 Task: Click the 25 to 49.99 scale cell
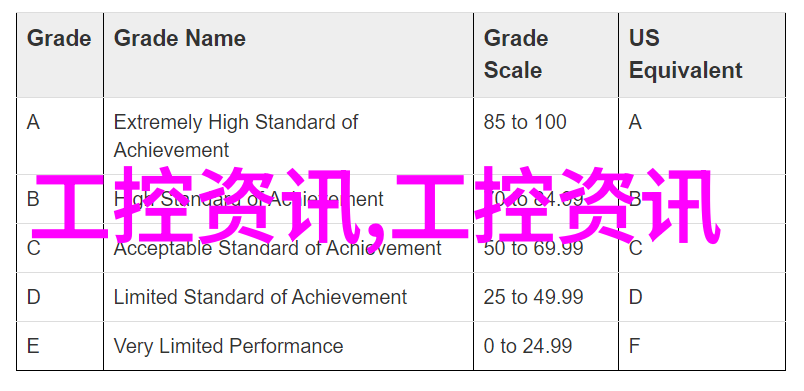click(546, 297)
